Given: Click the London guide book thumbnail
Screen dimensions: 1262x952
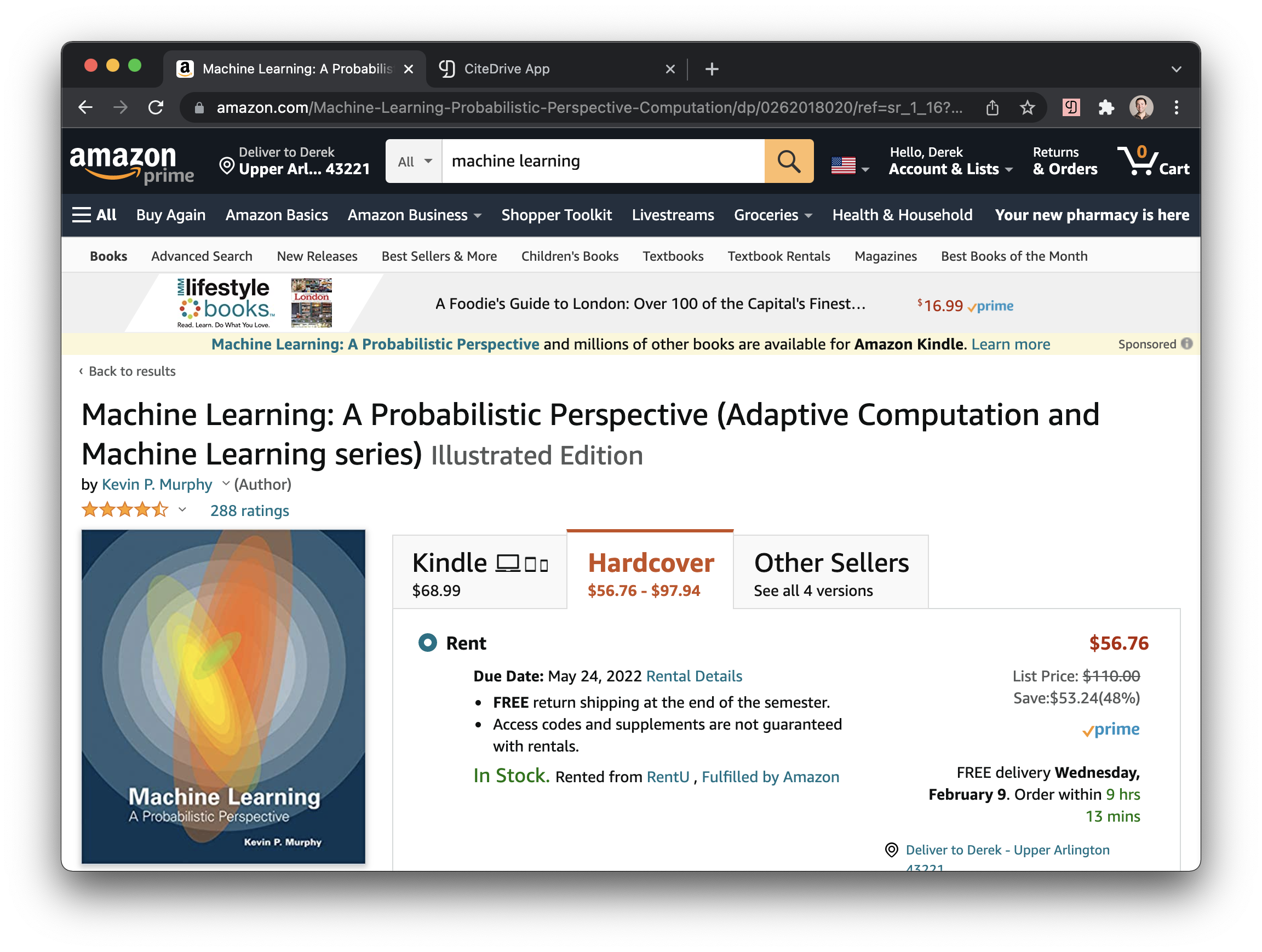Looking at the screenshot, I should coord(312,303).
